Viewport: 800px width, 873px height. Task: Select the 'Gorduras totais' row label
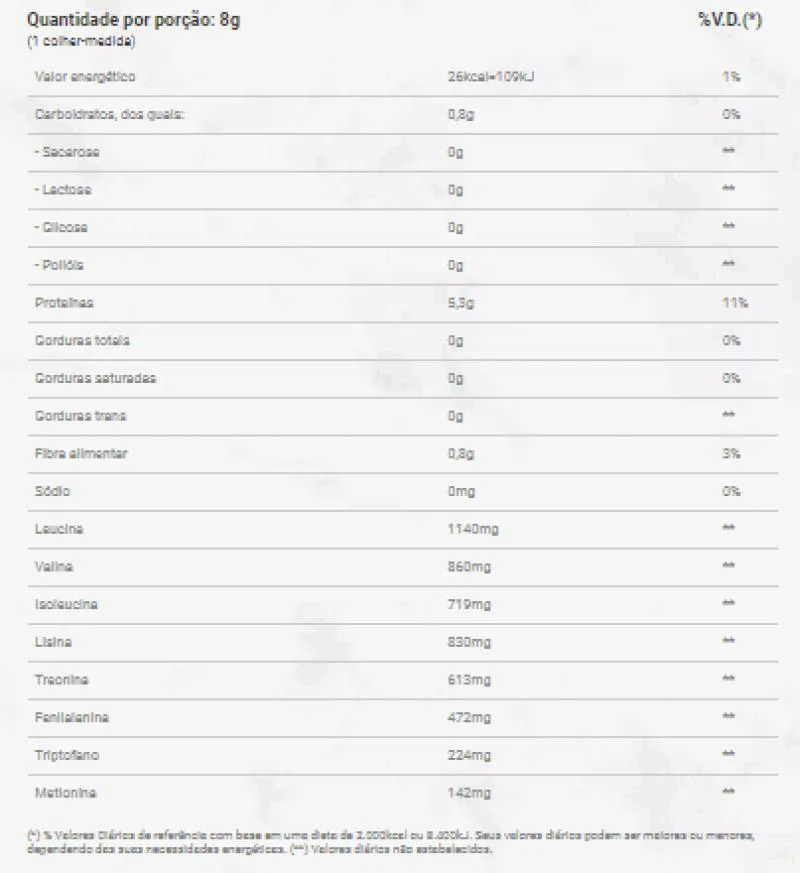coord(82,340)
